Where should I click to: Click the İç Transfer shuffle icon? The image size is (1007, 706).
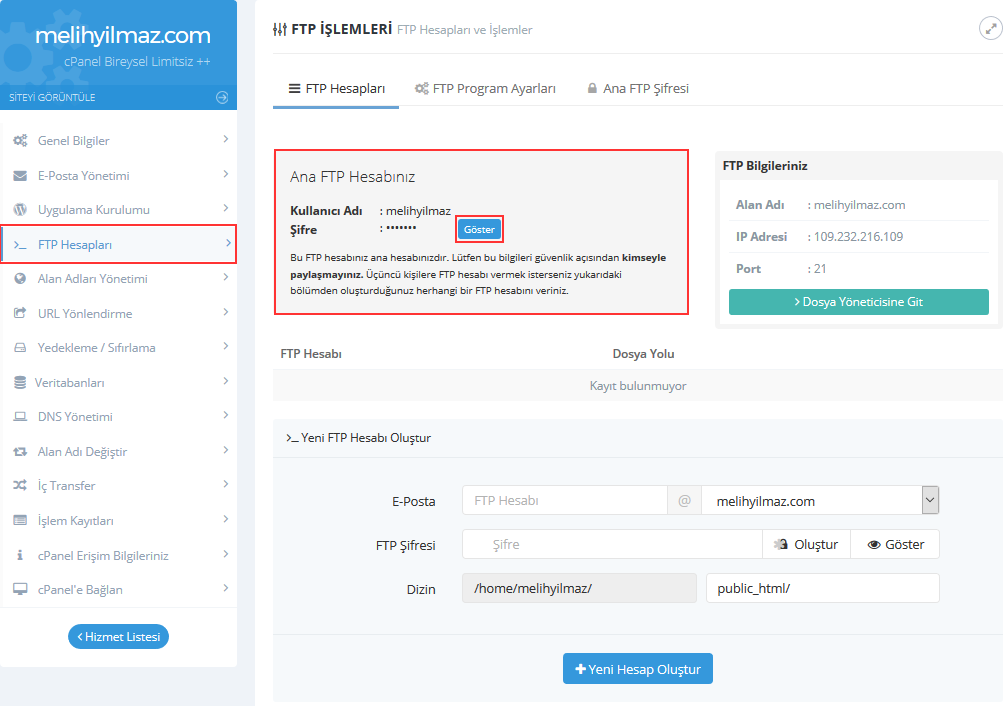[20, 486]
